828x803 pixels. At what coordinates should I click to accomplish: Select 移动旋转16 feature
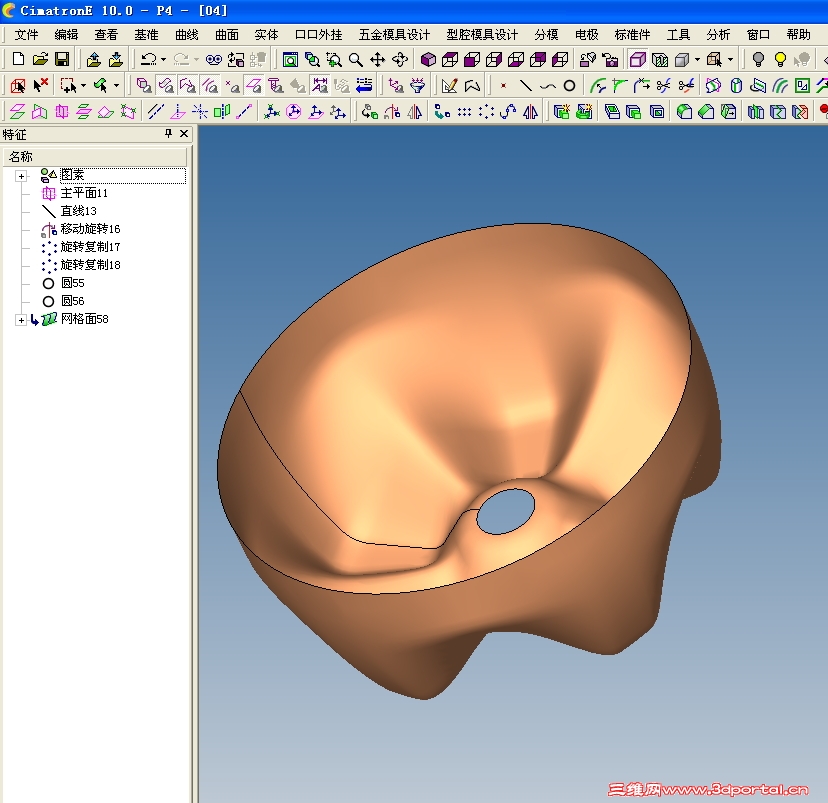[90, 229]
